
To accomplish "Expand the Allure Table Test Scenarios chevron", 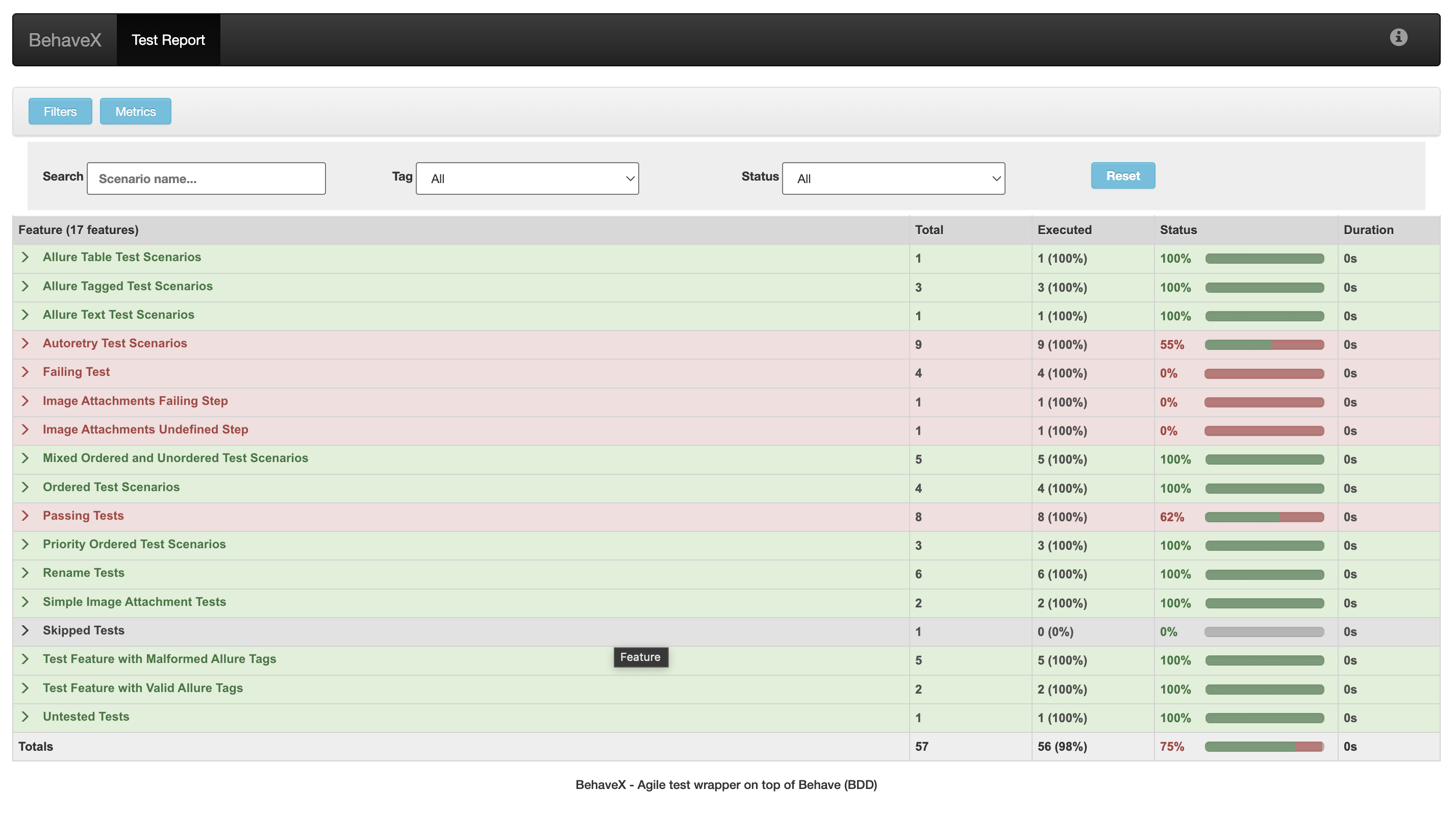I will tap(25, 257).
